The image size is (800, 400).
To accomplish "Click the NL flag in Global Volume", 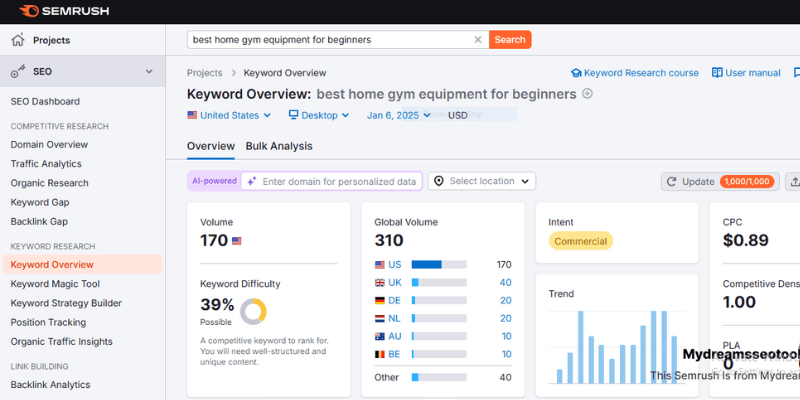I will coord(380,318).
